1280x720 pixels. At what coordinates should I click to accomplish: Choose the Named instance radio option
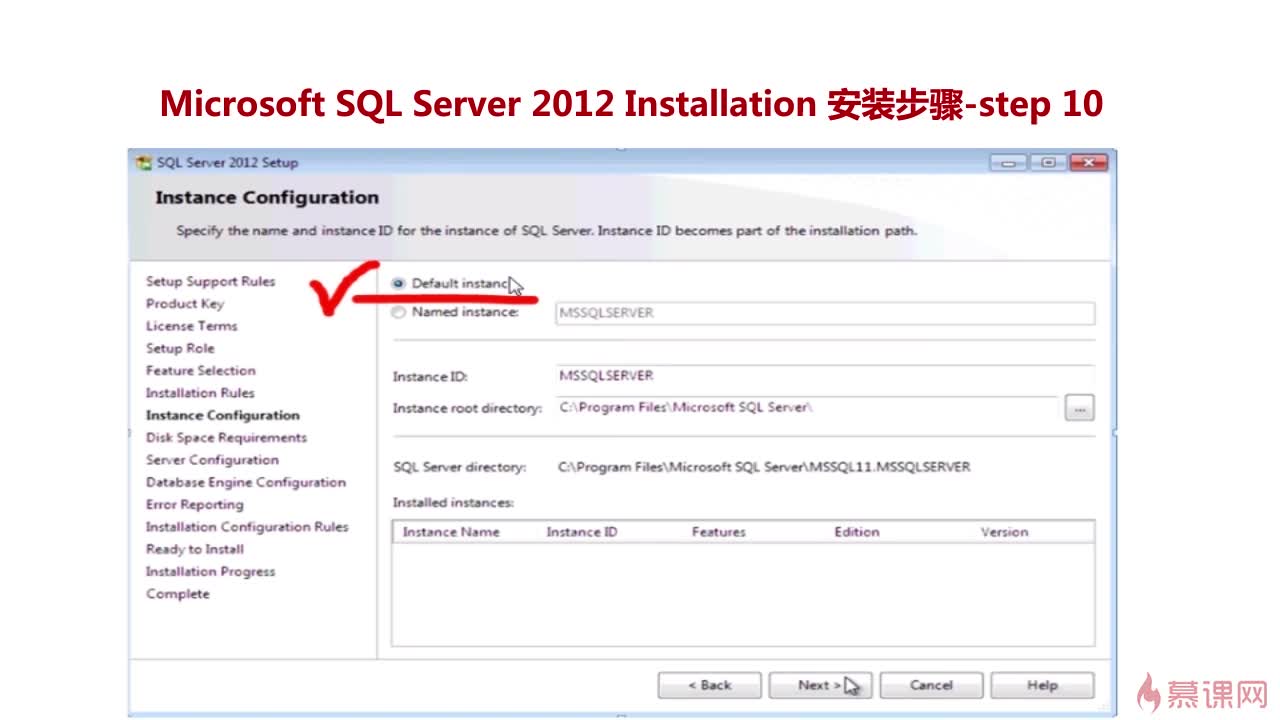(x=399, y=313)
